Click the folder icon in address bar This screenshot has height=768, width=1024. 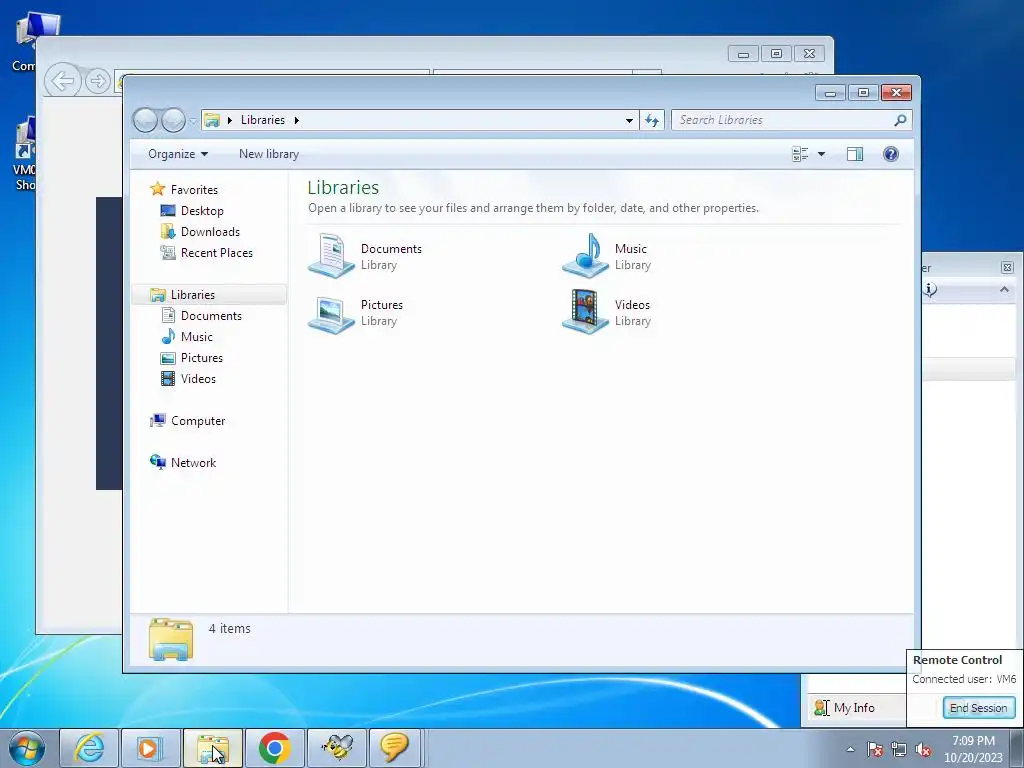[212, 120]
